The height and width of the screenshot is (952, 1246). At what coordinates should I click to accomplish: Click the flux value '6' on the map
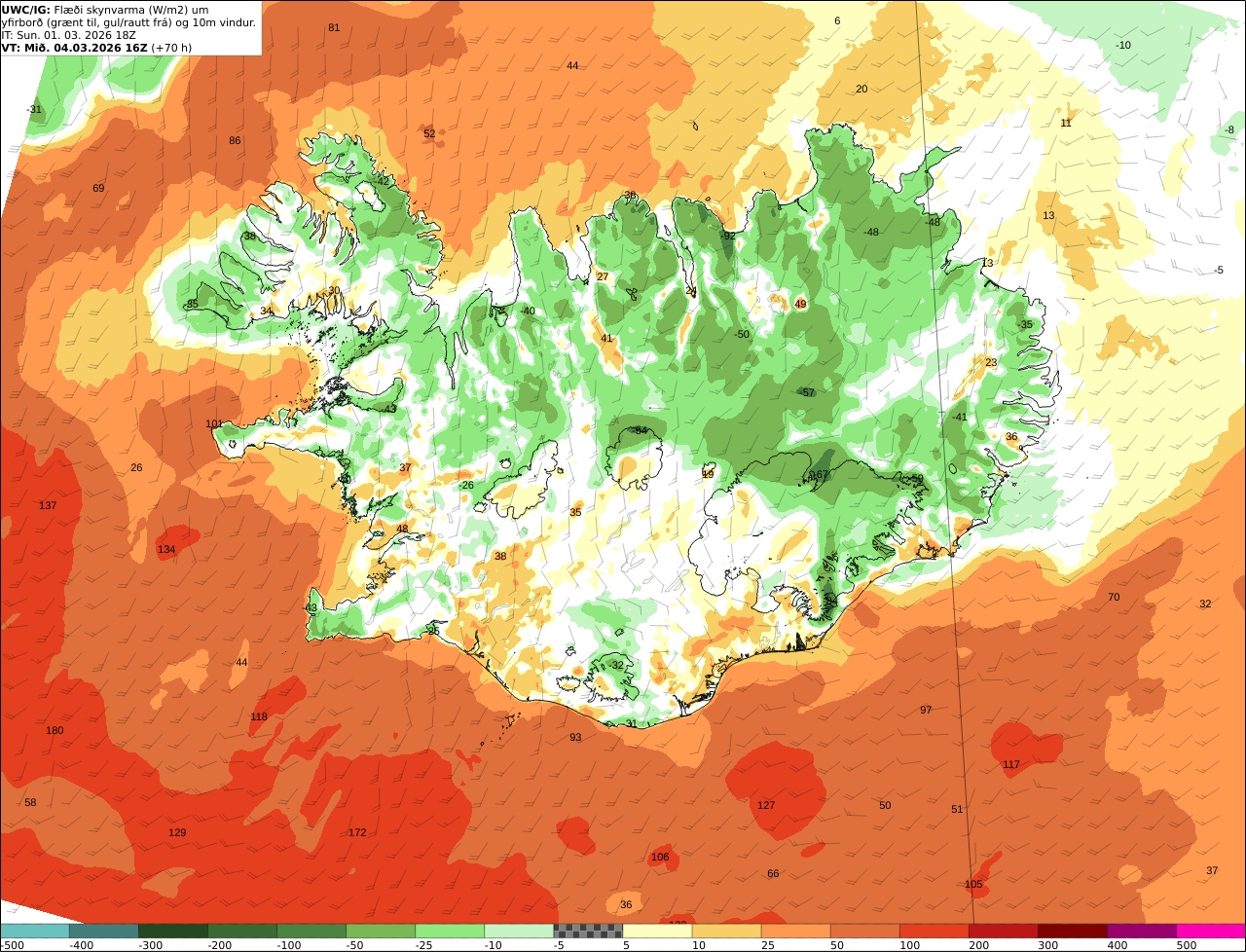tap(837, 20)
